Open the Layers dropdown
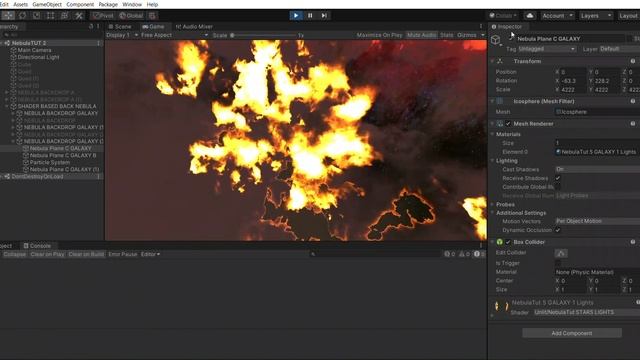Image resolution: width=640 pixels, height=360 pixels. point(596,16)
